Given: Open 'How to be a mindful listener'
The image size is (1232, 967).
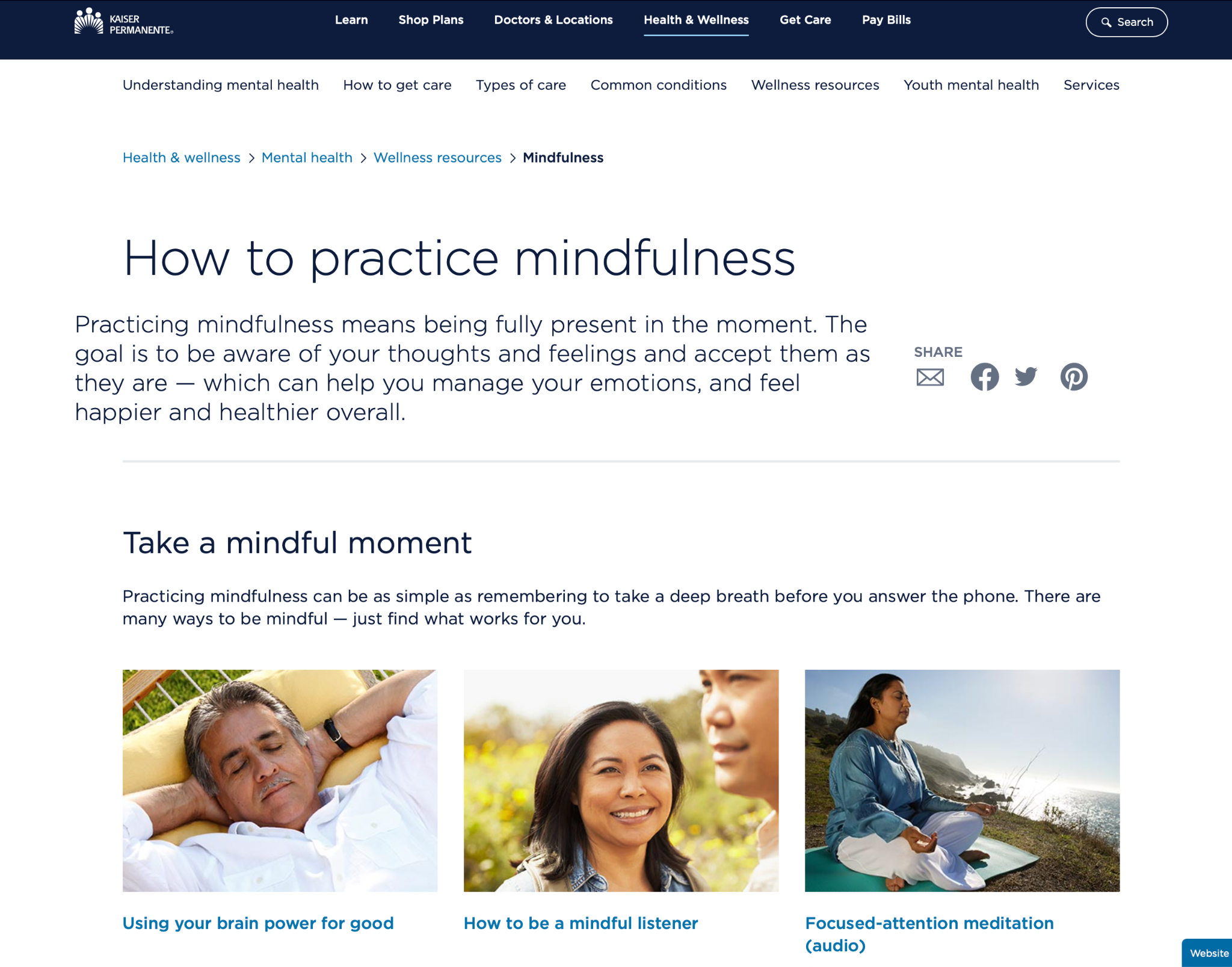Looking at the screenshot, I should click(581, 923).
